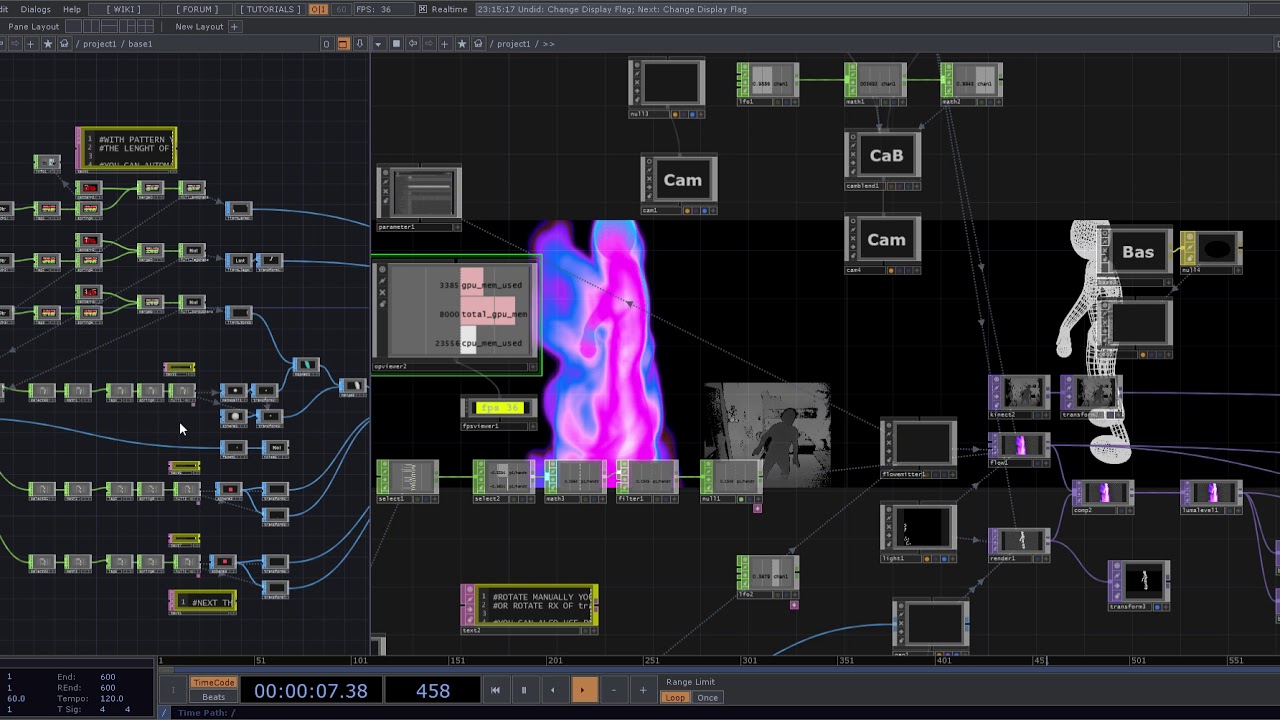Click the left pane home icon
Screen dimensions: 1280x720
click(64, 44)
